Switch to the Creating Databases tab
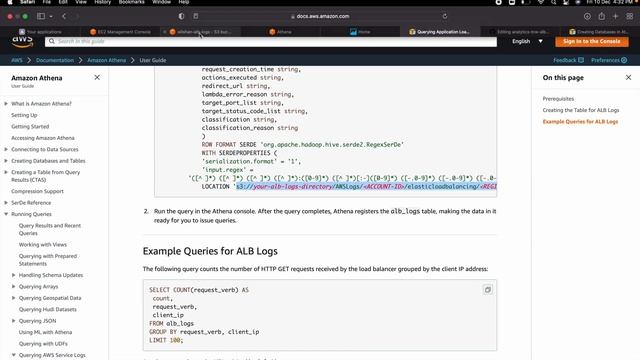 pyautogui.click(x=598, y=31)
